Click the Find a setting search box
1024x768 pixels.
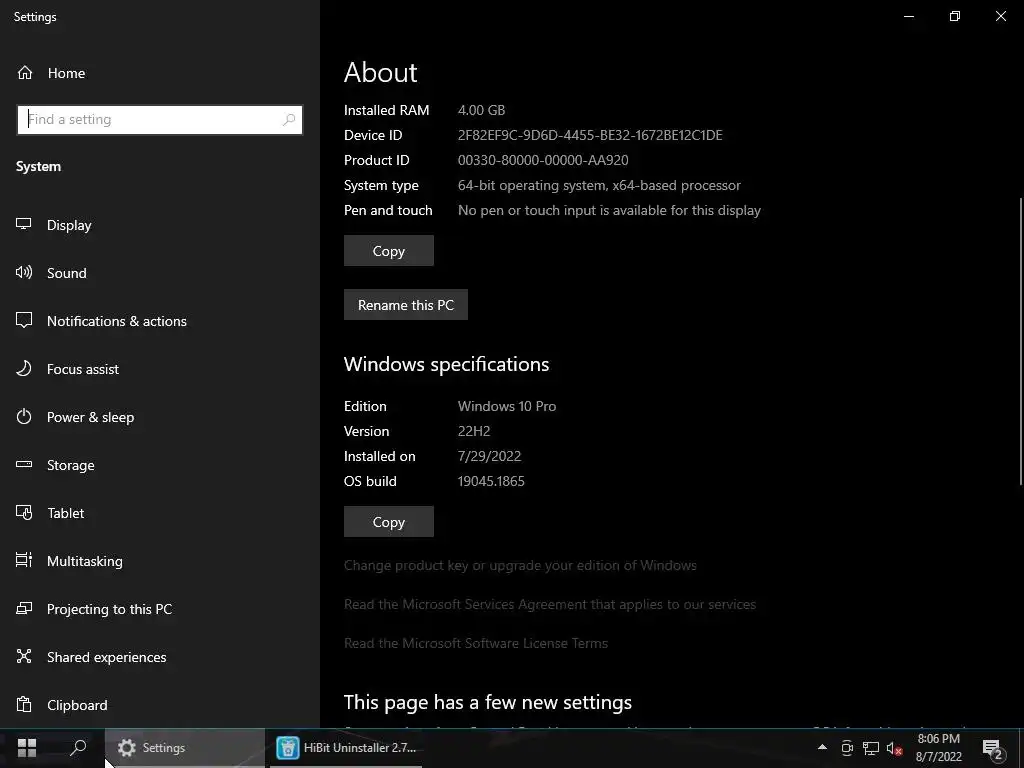(x=160, y=120)
